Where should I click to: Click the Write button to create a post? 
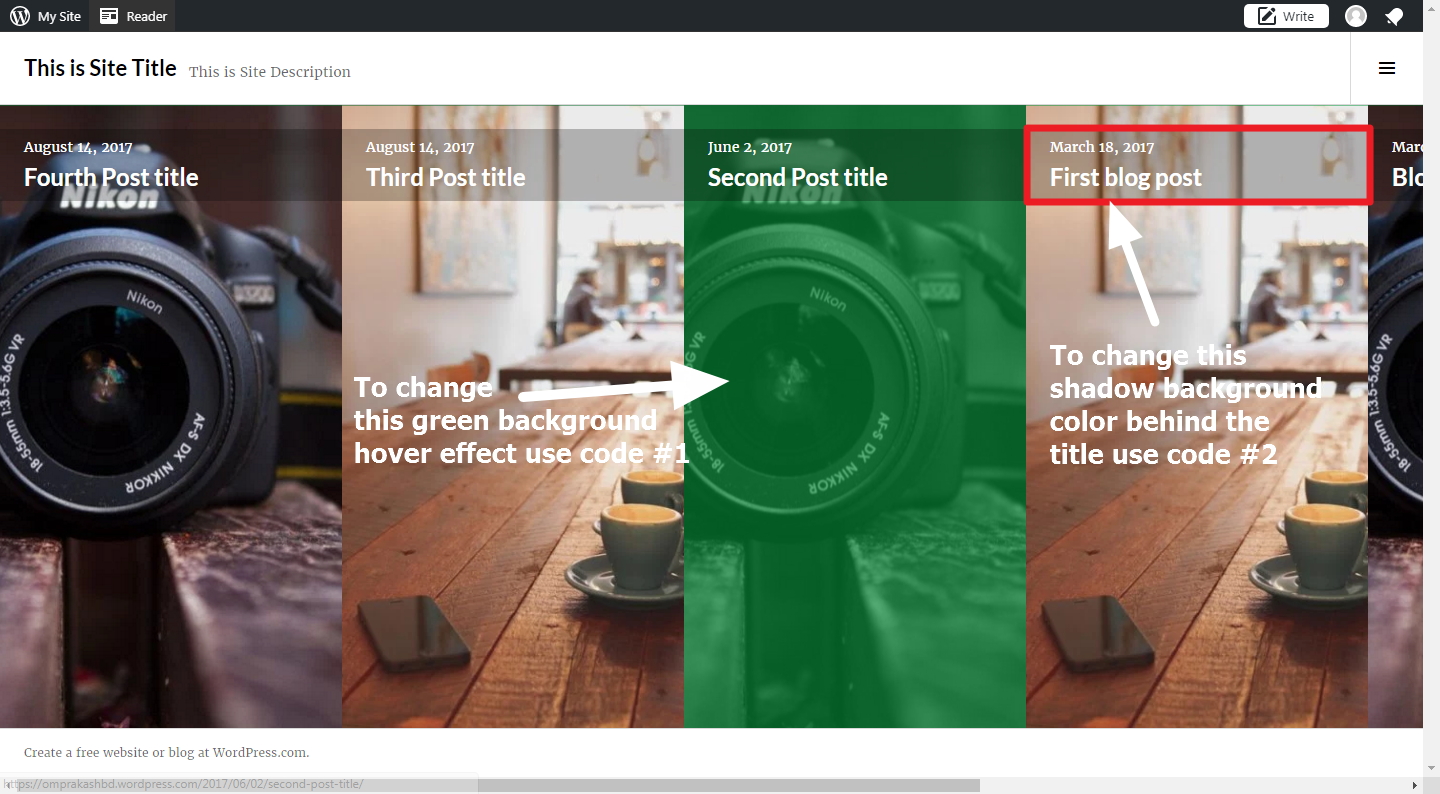coord(1286,16)
